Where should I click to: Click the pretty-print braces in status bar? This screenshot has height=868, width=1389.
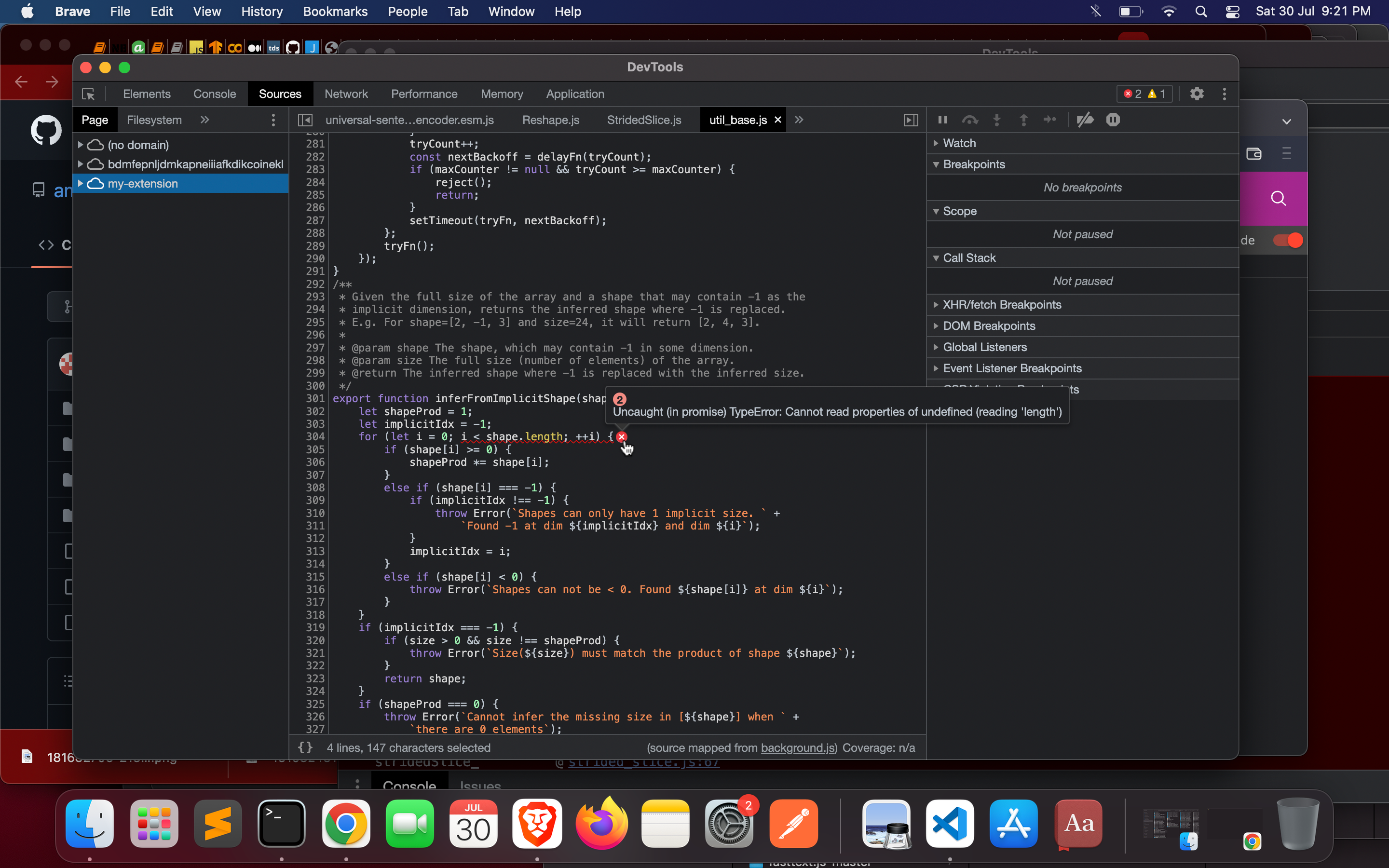(306, 747)
